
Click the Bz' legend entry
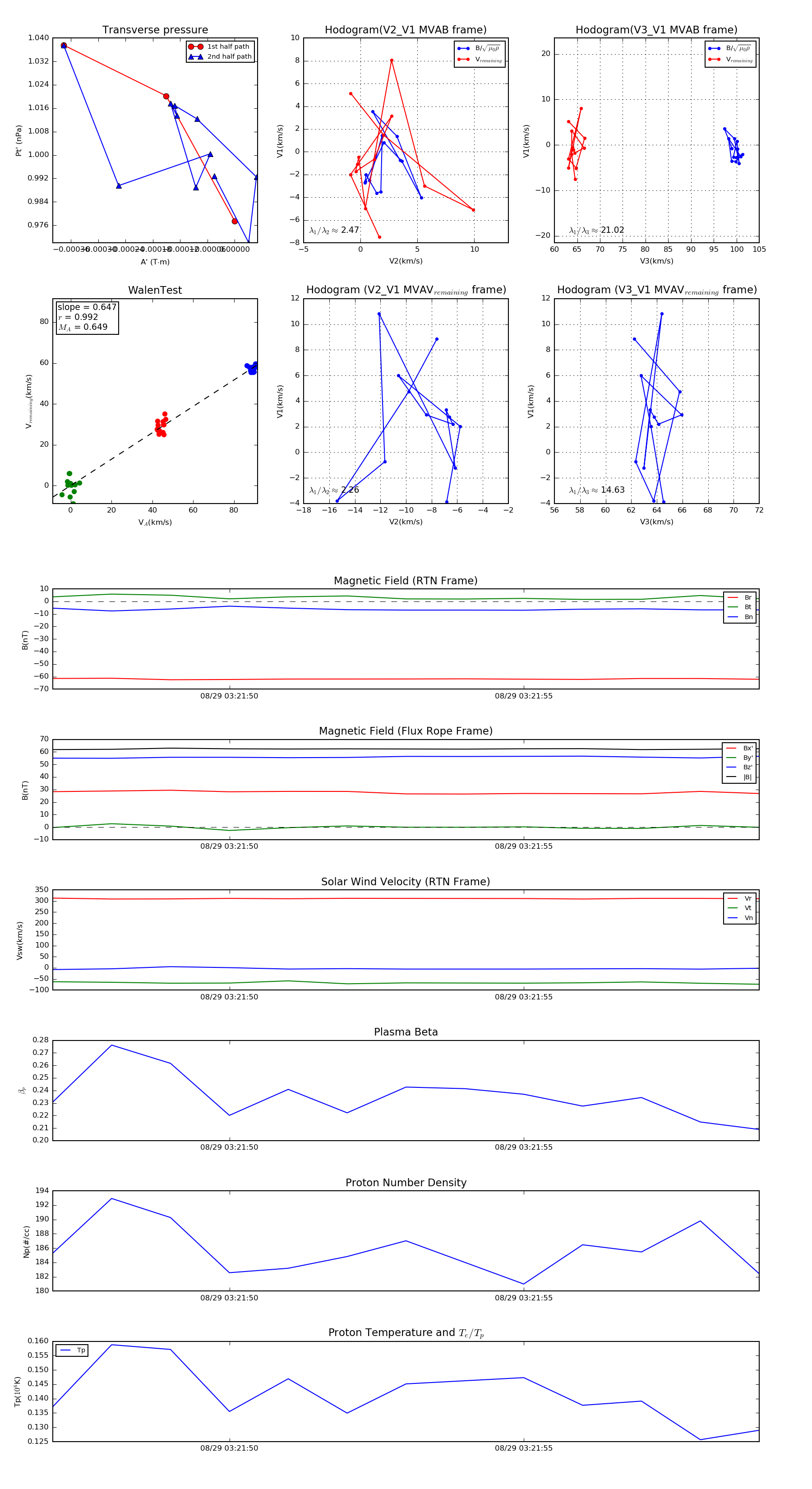tap(740, 767)
